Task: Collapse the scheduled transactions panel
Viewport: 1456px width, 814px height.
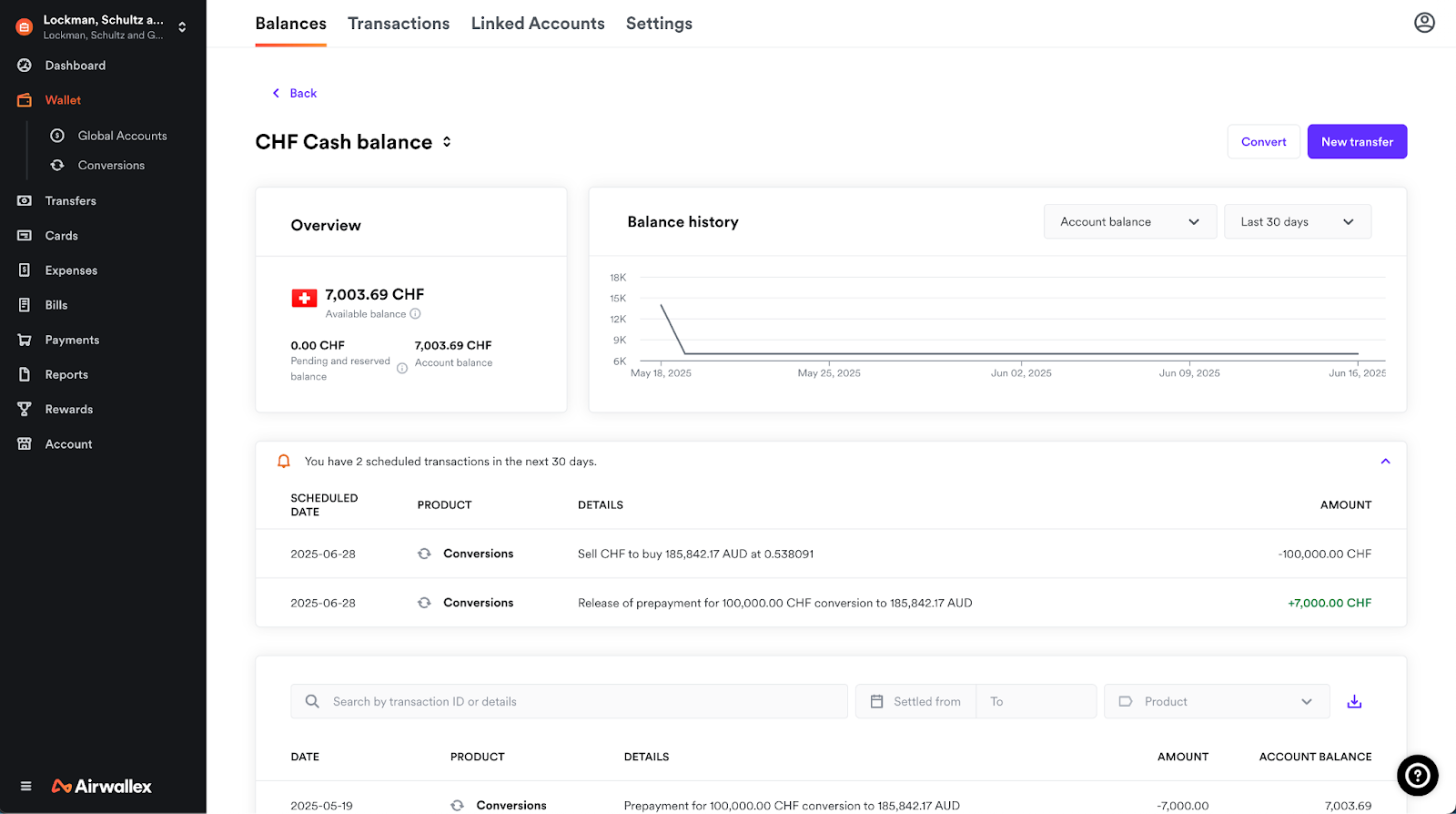Action: 1385,462
